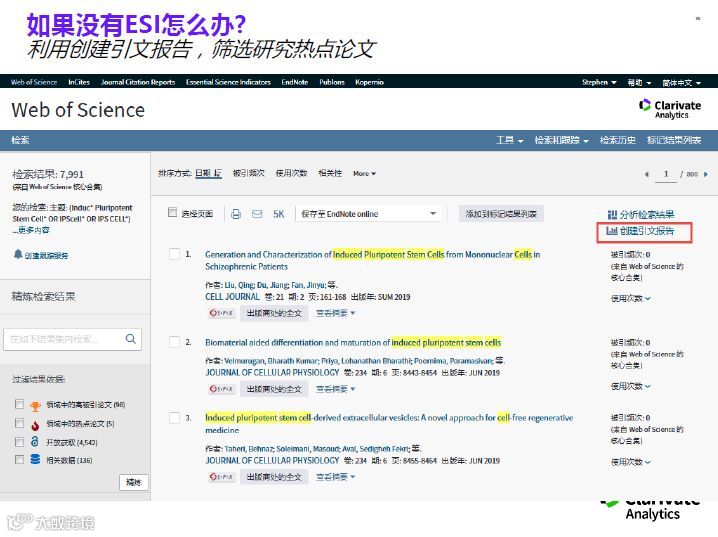718x537 pixels.
Task: Open the 工具 dropdown menu
Action: [510, 140]
